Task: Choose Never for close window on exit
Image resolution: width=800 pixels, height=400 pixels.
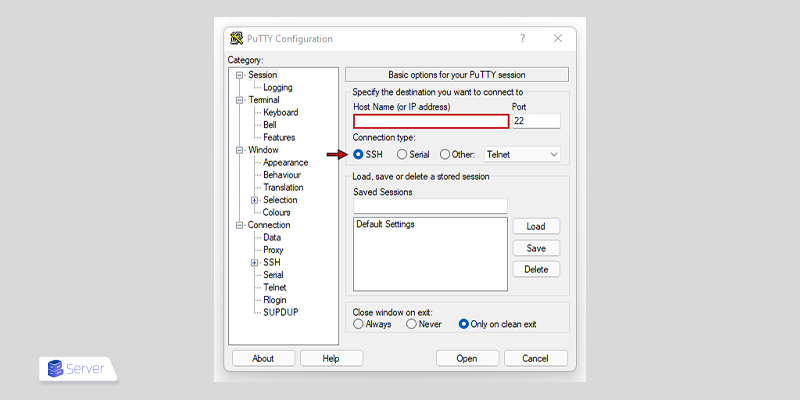Action: click(411, 324)
